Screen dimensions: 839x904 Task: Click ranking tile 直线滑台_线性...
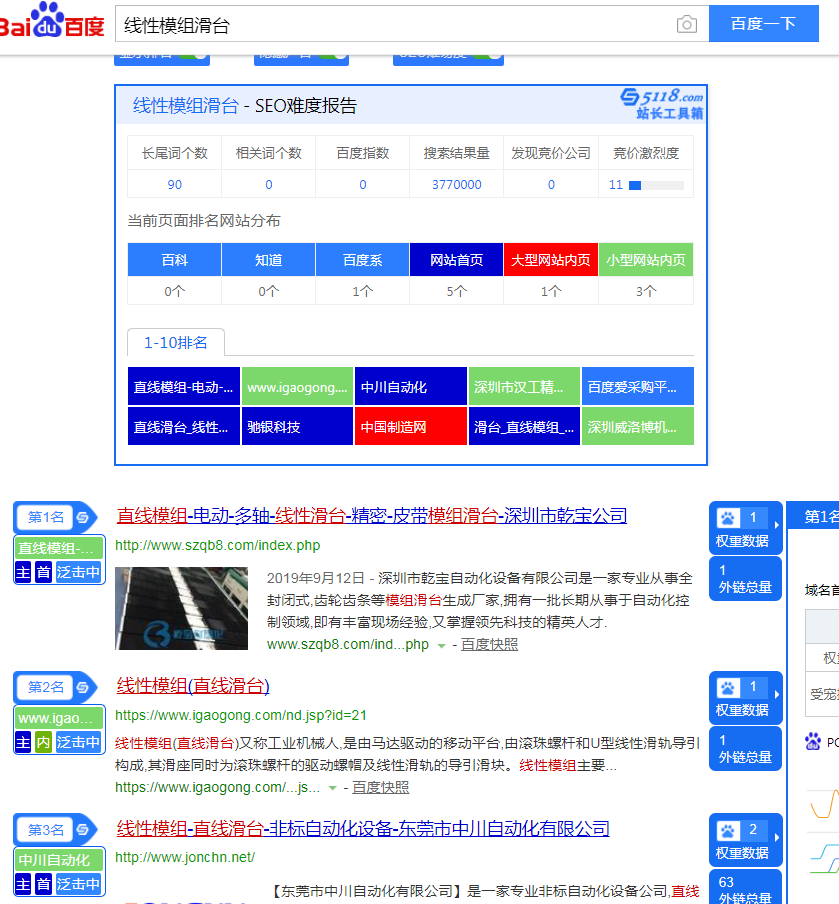pos(183,427)
